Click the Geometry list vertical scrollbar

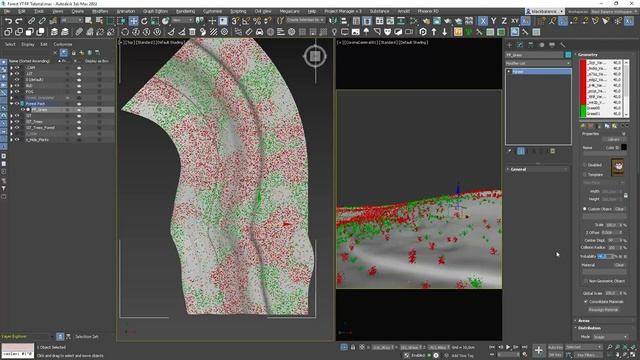(626, 89)
